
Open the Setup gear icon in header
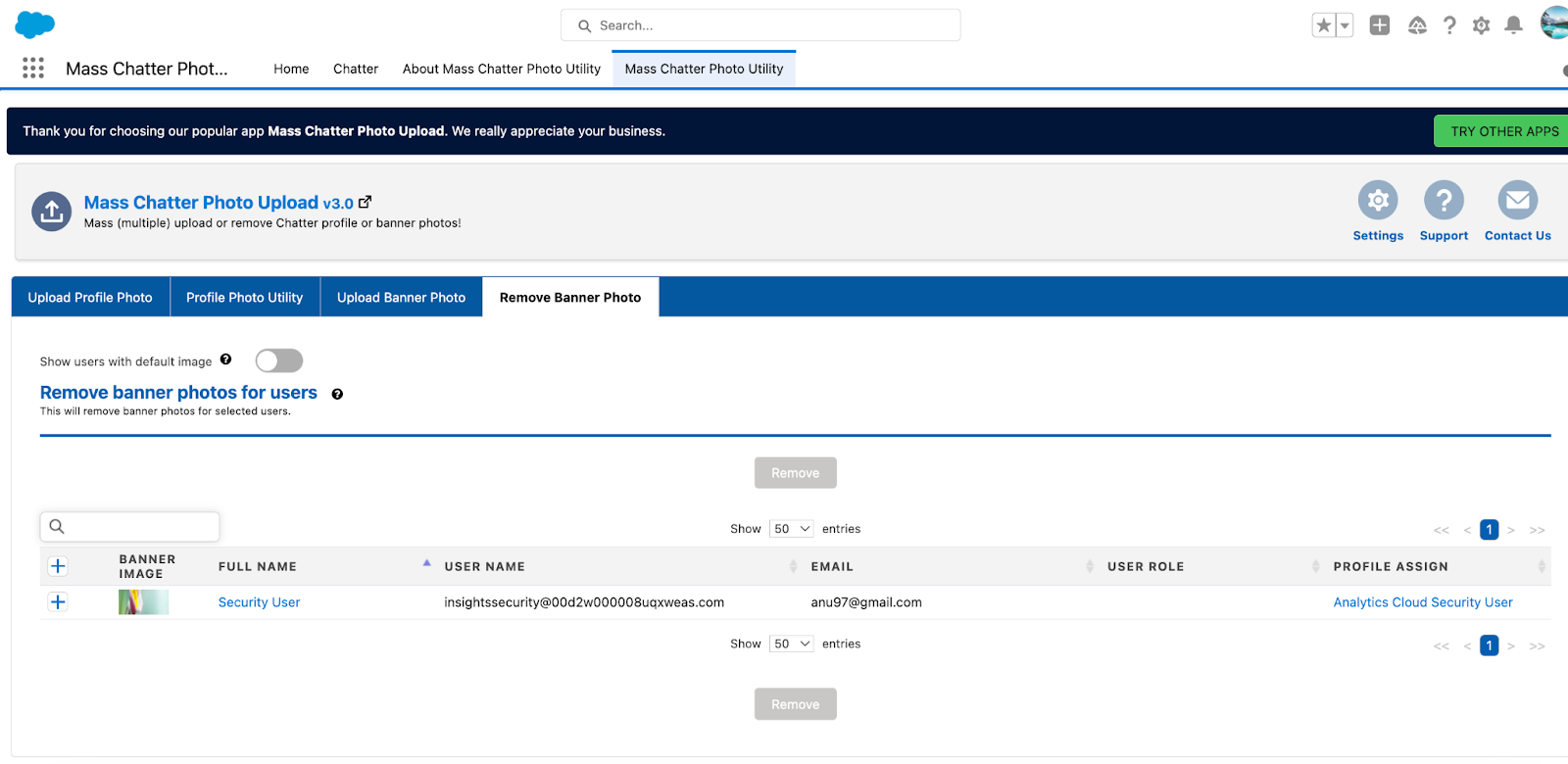(x=1481, y=25)
